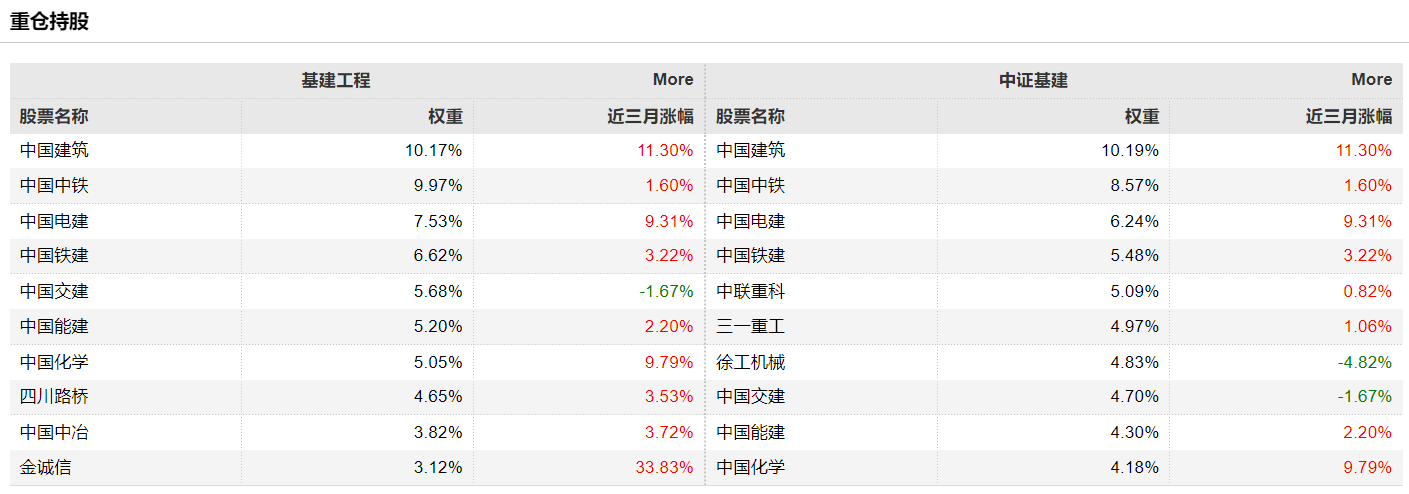
Task: Click the 3.12% weight value
Action: pos(438,467)
